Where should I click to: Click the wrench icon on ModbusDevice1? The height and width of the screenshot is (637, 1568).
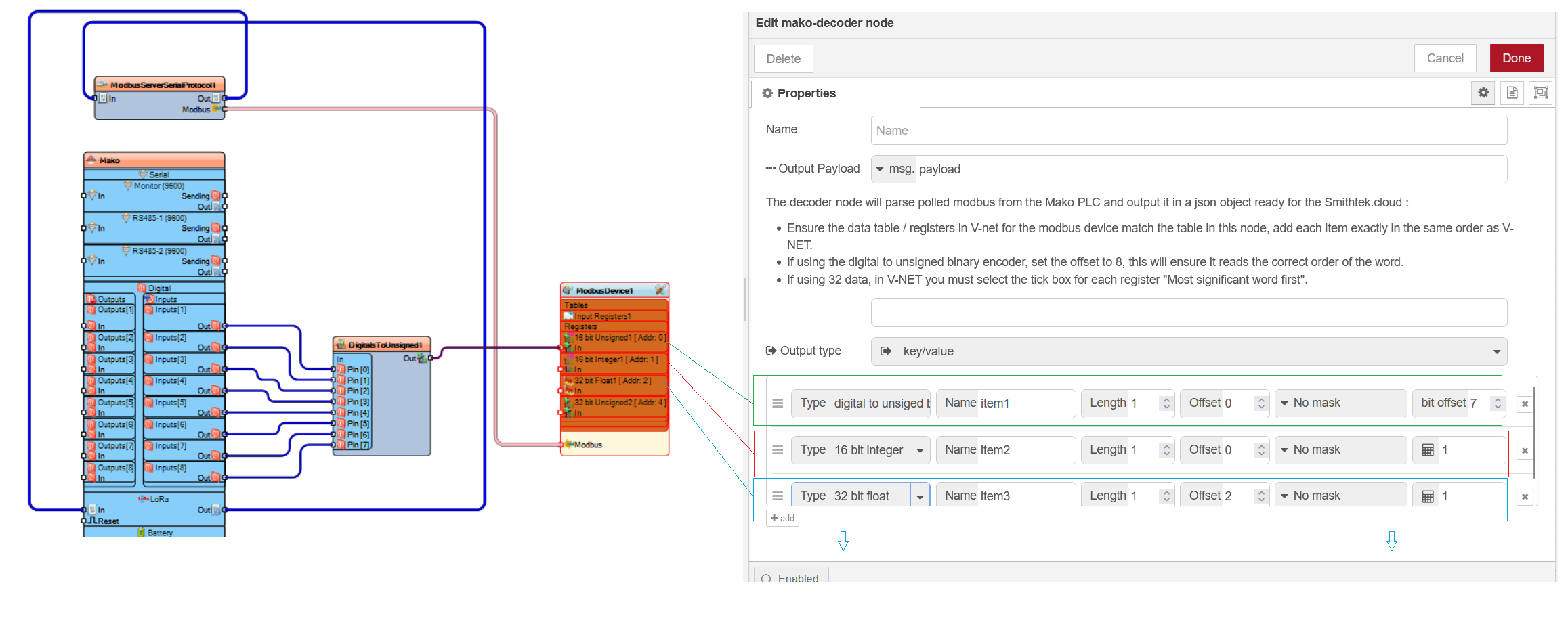click(x=659, y=290)
